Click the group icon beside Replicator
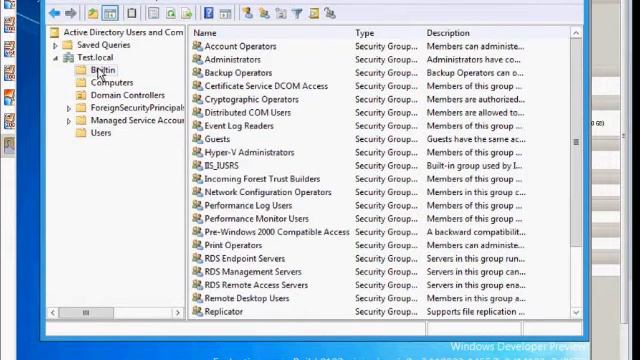This screenshot has width=640, height=360. click(198, 311)
